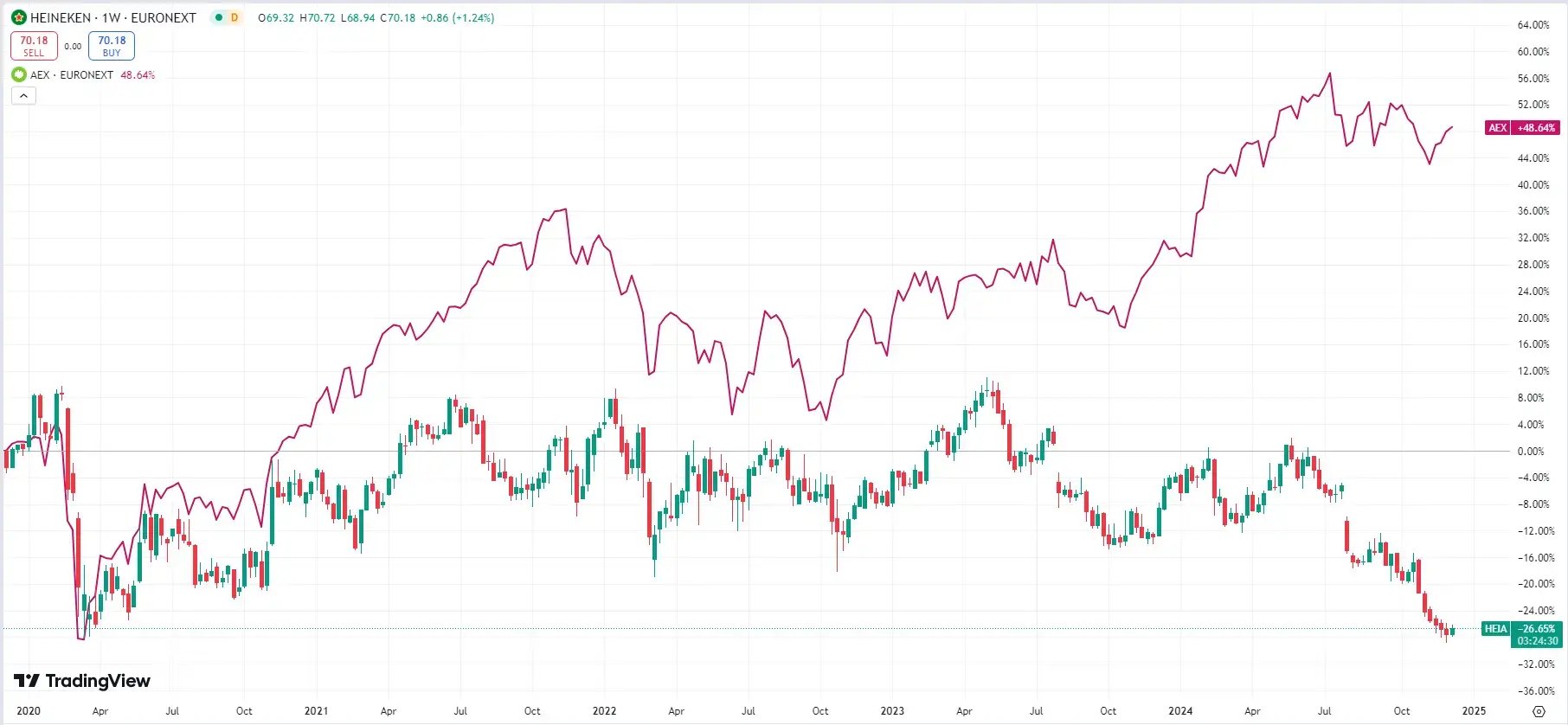The width and height of the screenshot is (1568, 725).
Task: Click the Heineken star logo icon
Action: tap(18, 17)
